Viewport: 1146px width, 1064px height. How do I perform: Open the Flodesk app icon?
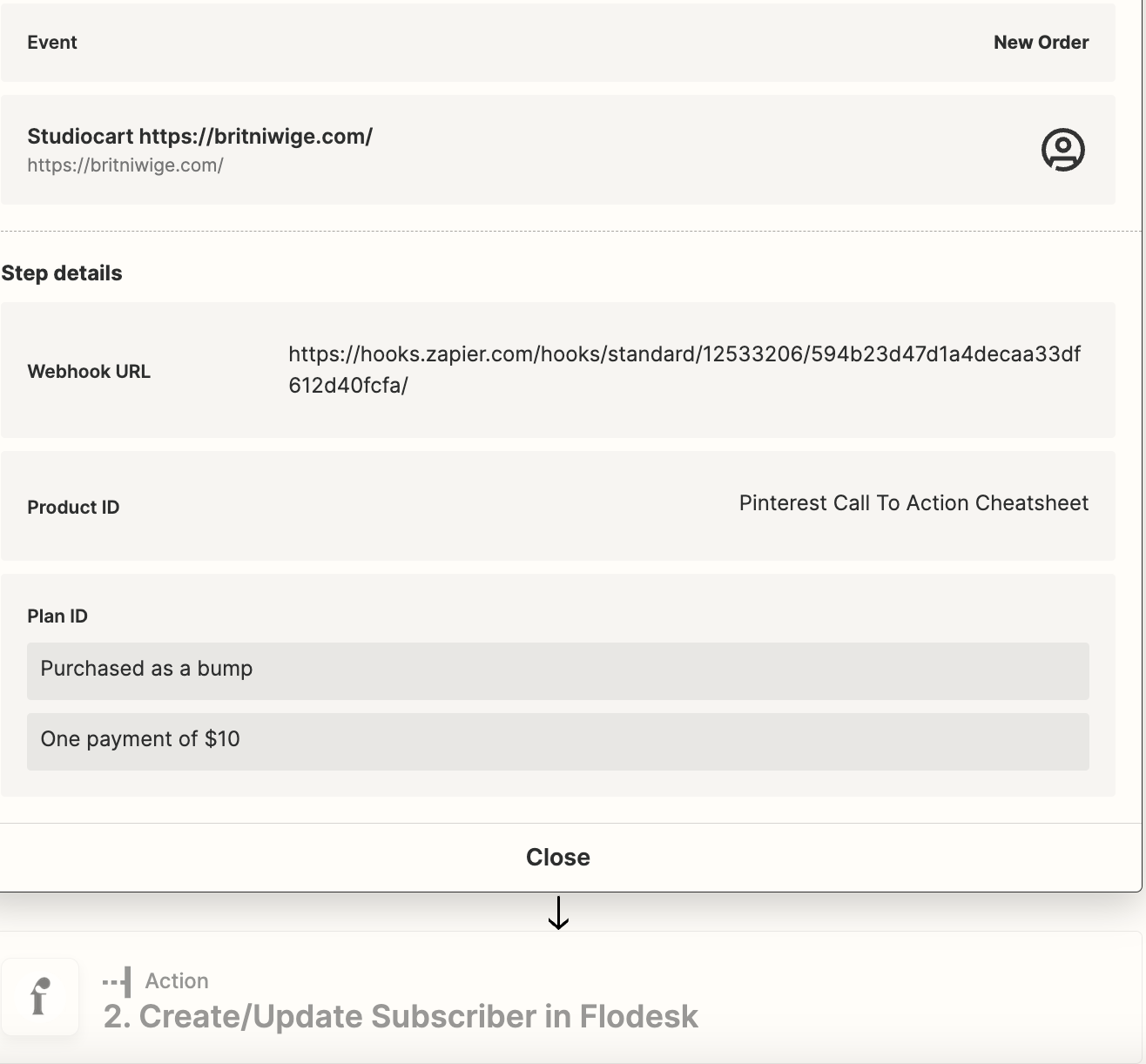(x=40, y=997)
